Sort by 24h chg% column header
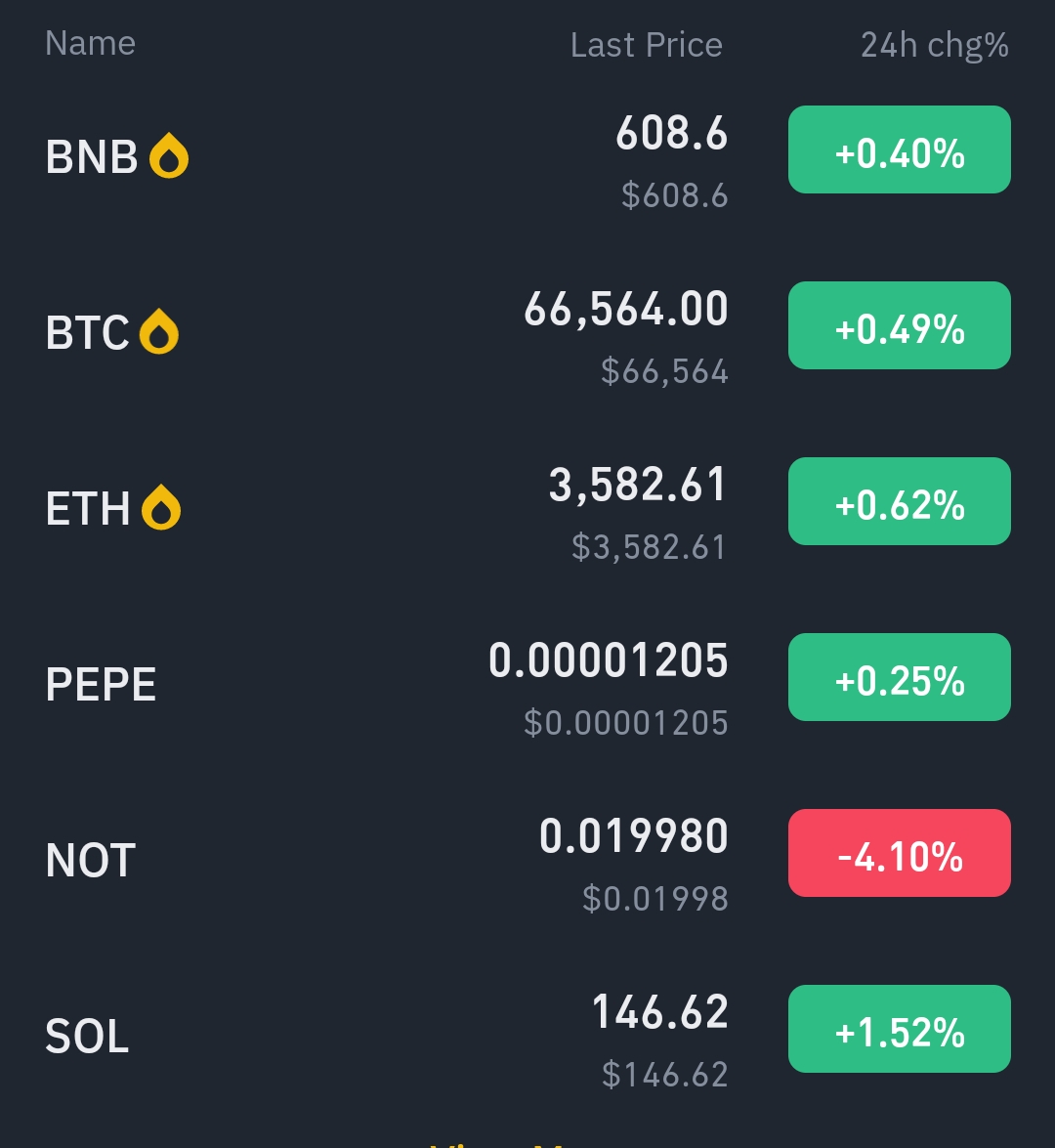 tap(934, 45)
